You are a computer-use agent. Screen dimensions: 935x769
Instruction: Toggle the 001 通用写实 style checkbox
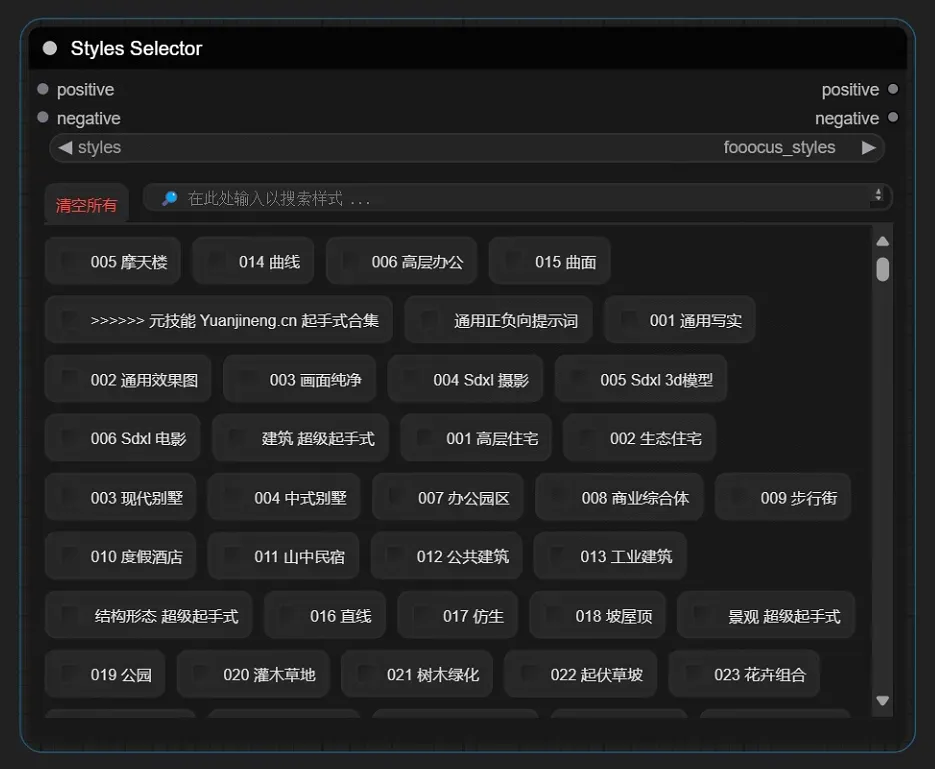628,320
